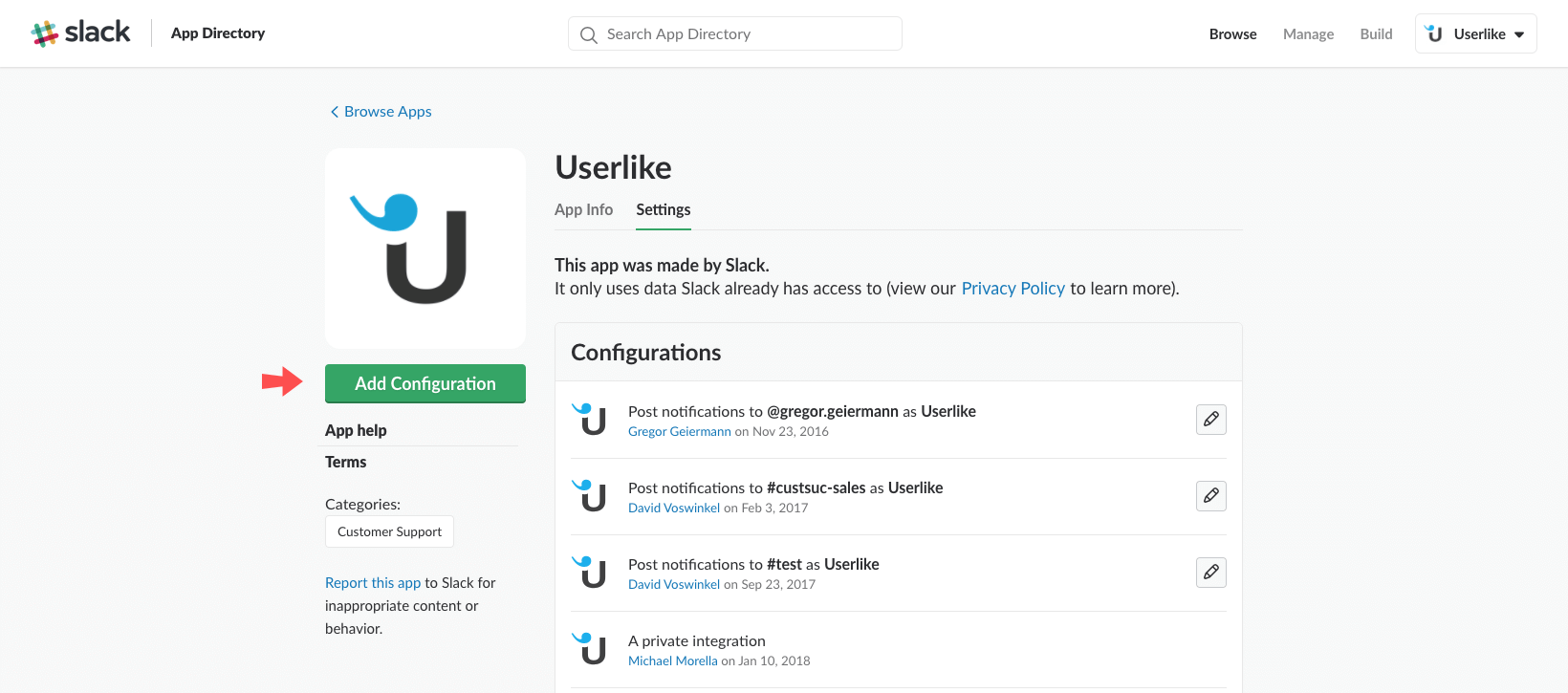Open the Browse menu item
The image size is (1568, 693).
click(1232, 34)
